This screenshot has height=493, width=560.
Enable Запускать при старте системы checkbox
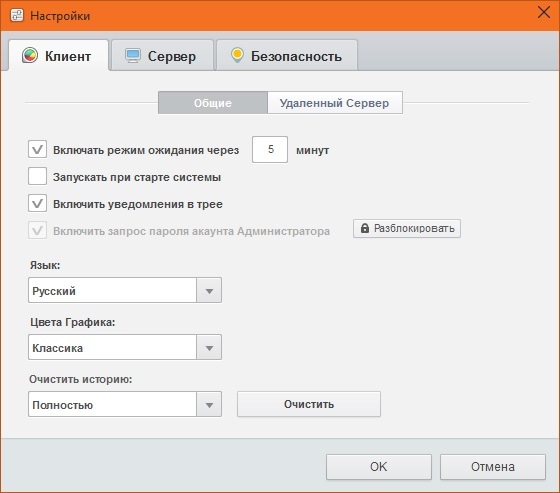point(38,176)
